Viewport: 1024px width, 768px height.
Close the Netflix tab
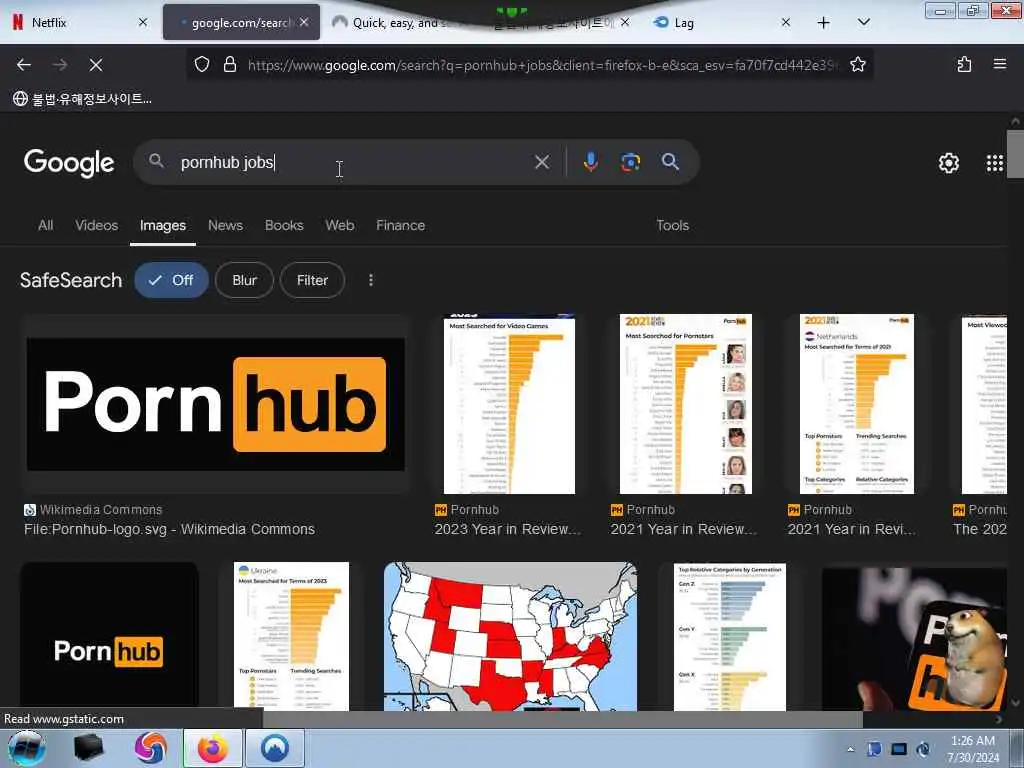pos(143,23)
